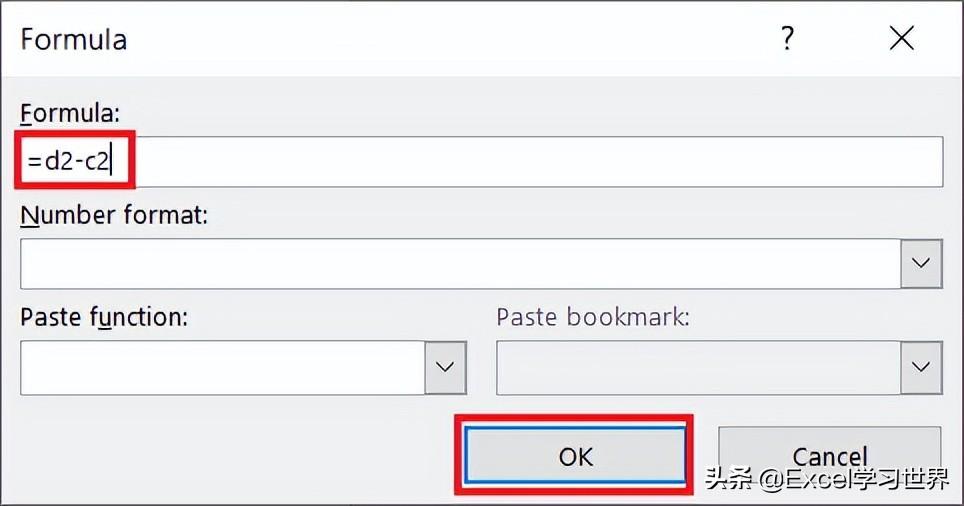Click inside the Paste function box
964x506 pixels.
(x=222, y=367)
